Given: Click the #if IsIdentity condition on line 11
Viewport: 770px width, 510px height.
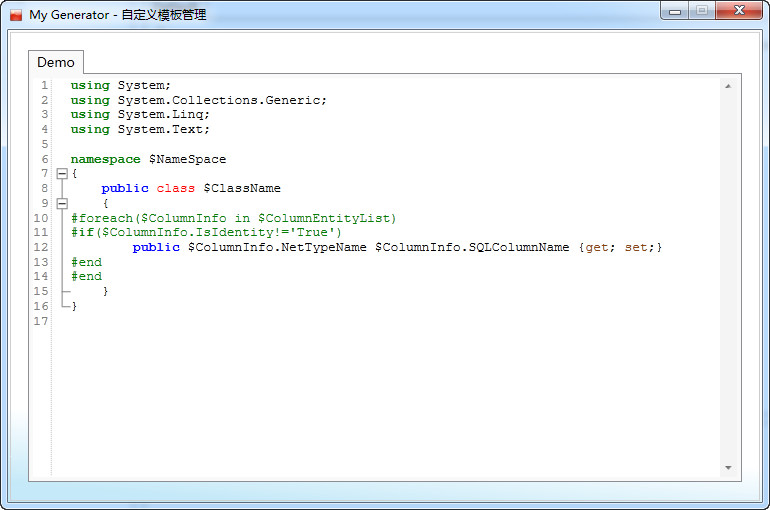Looking at the screenshot, I should (x=206, y=232).
